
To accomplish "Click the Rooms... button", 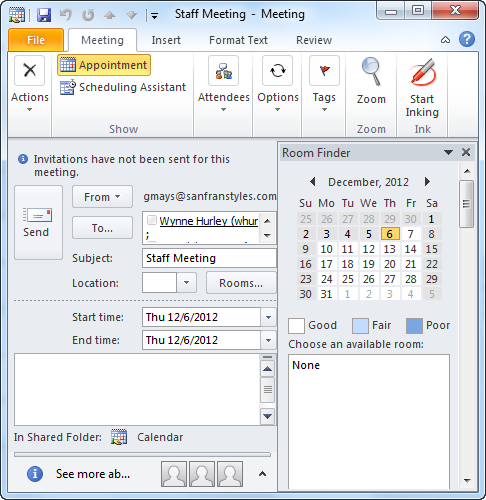I will pyautogui.click(x=241, y=283).
